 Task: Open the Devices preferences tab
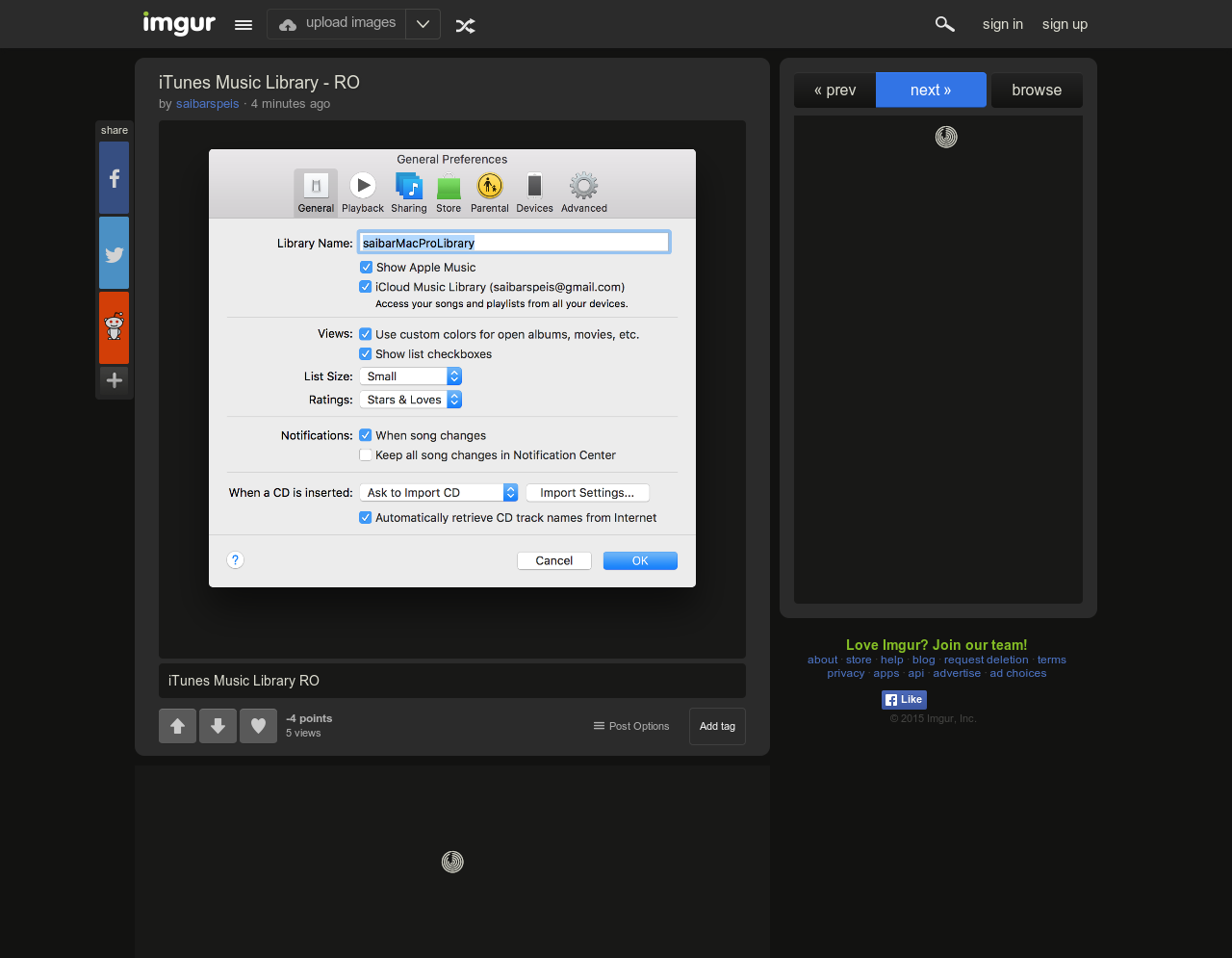click(x=534, y=193)
